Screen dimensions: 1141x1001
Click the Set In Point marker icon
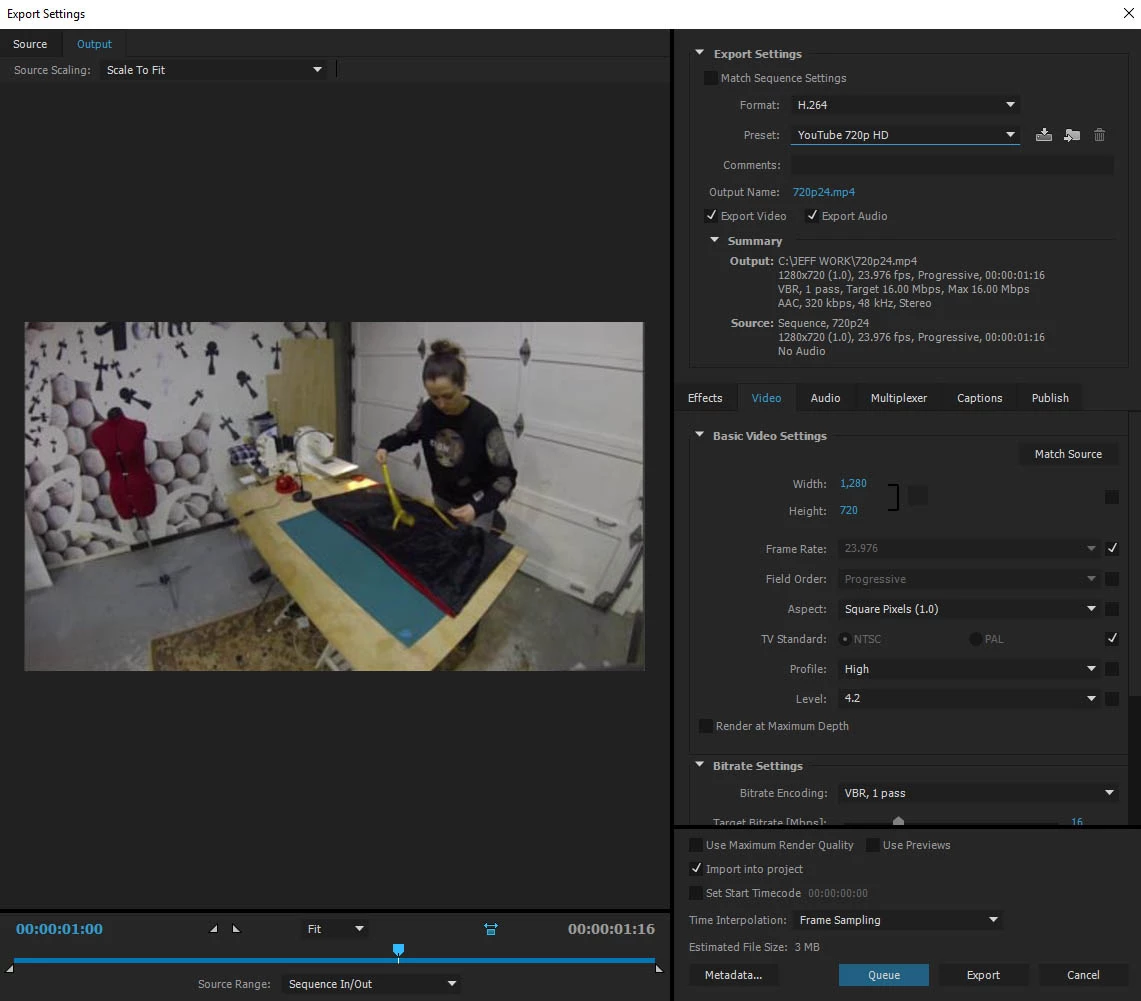[x=213, y=929]
